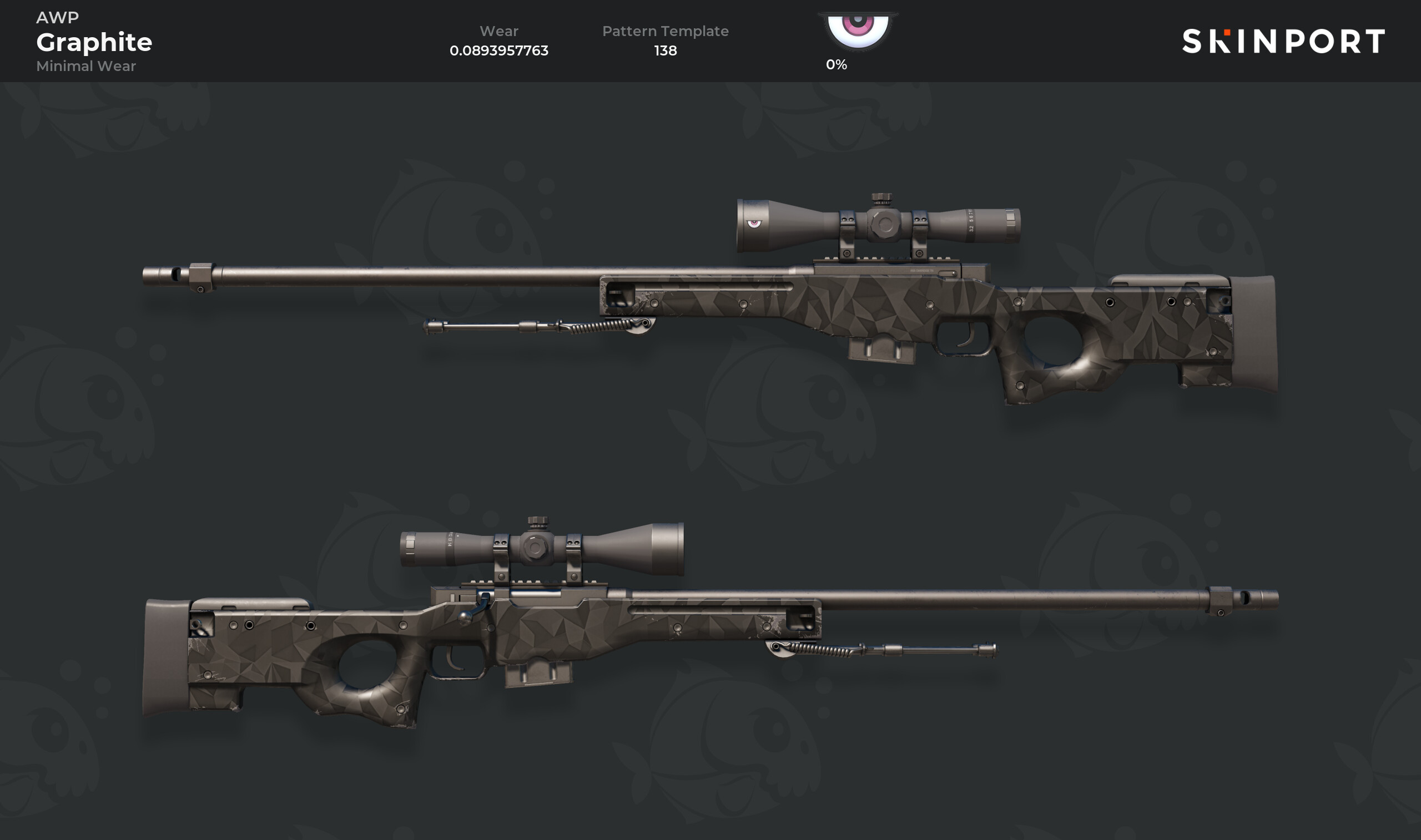Click the upper rifle's folded bipod
The image size is (1421, 840).
tap(539, 326)
